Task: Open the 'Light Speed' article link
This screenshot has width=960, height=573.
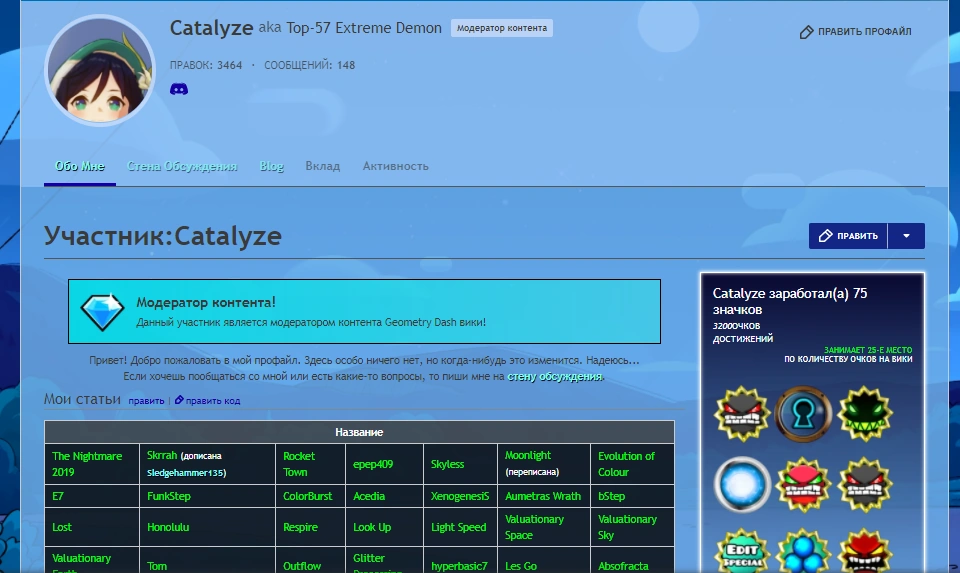Action: (459, 527)
